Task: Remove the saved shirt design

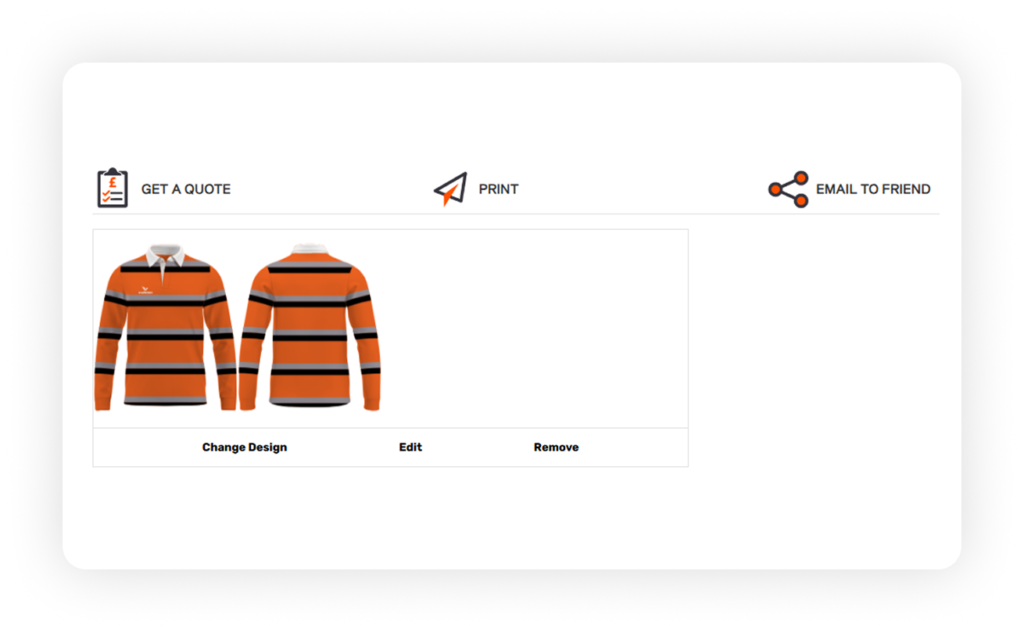Action: pos(556,447)
